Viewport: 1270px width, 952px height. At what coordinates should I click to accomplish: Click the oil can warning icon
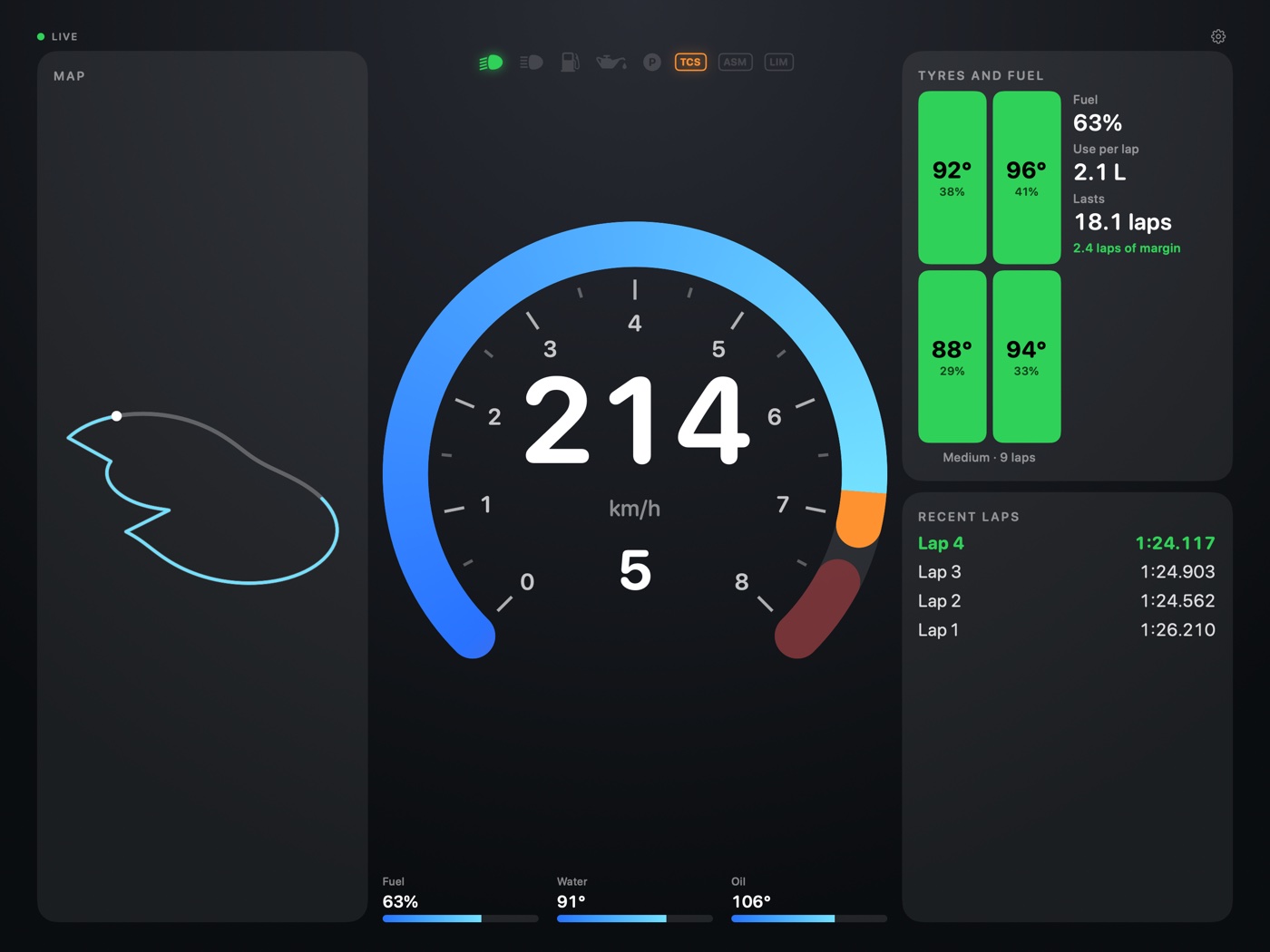coord(611,63)
